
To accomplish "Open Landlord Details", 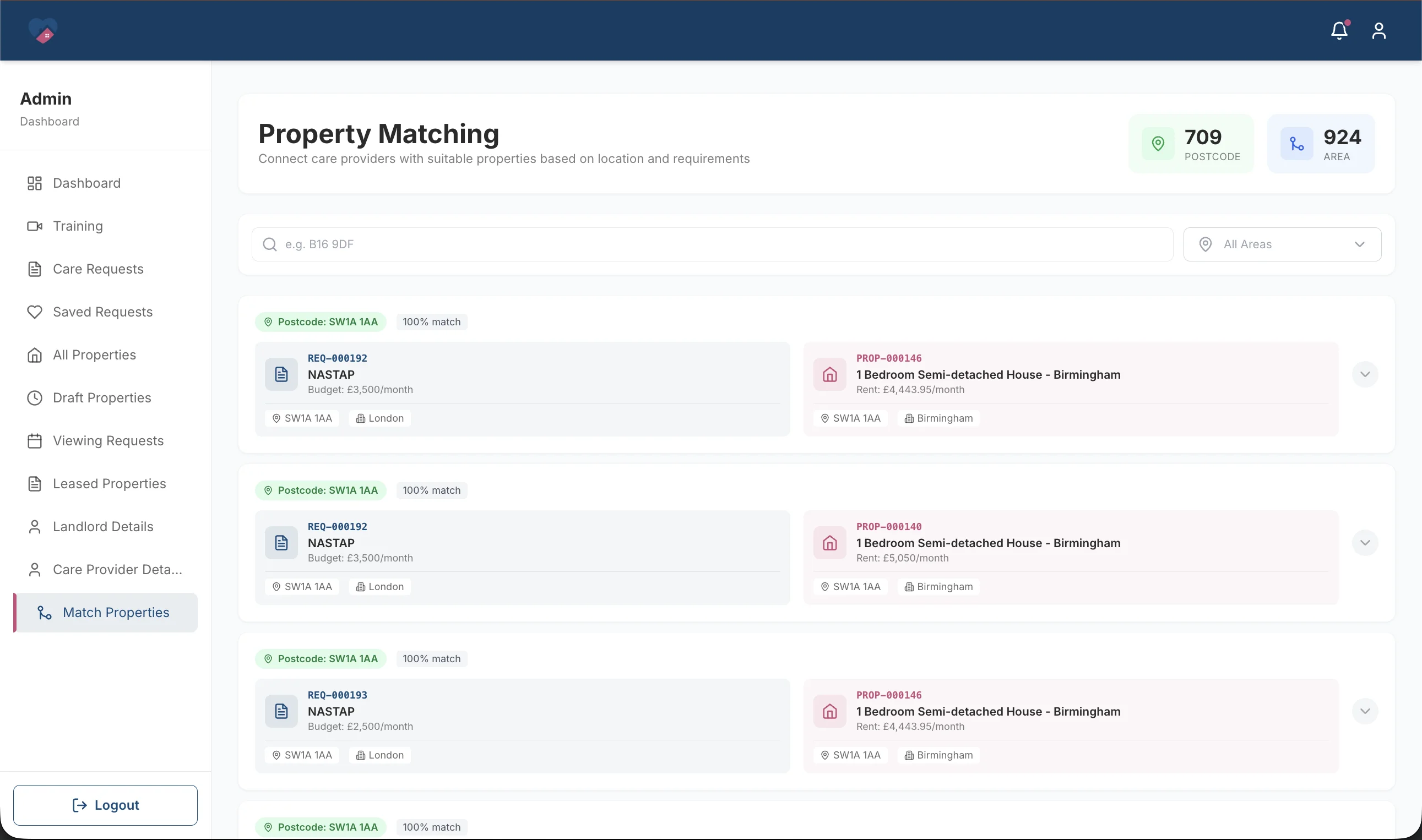I will coord(105,526).
